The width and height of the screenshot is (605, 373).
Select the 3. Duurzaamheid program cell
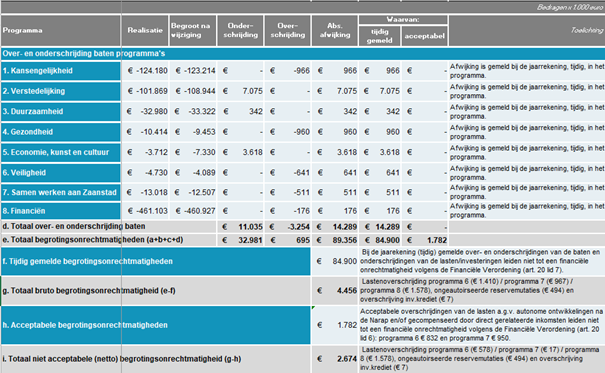(61, 111)
